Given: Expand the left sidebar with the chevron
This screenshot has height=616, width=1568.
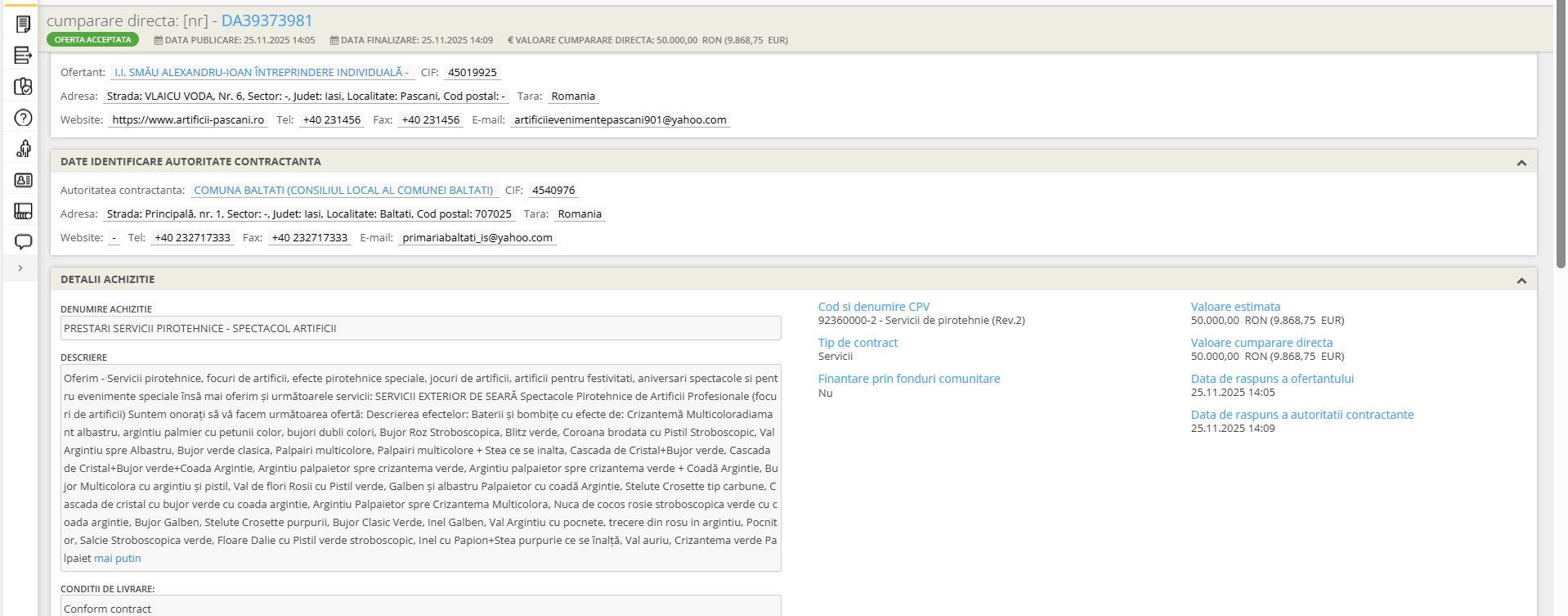Looking at the screenshot, I should (20, 268).
